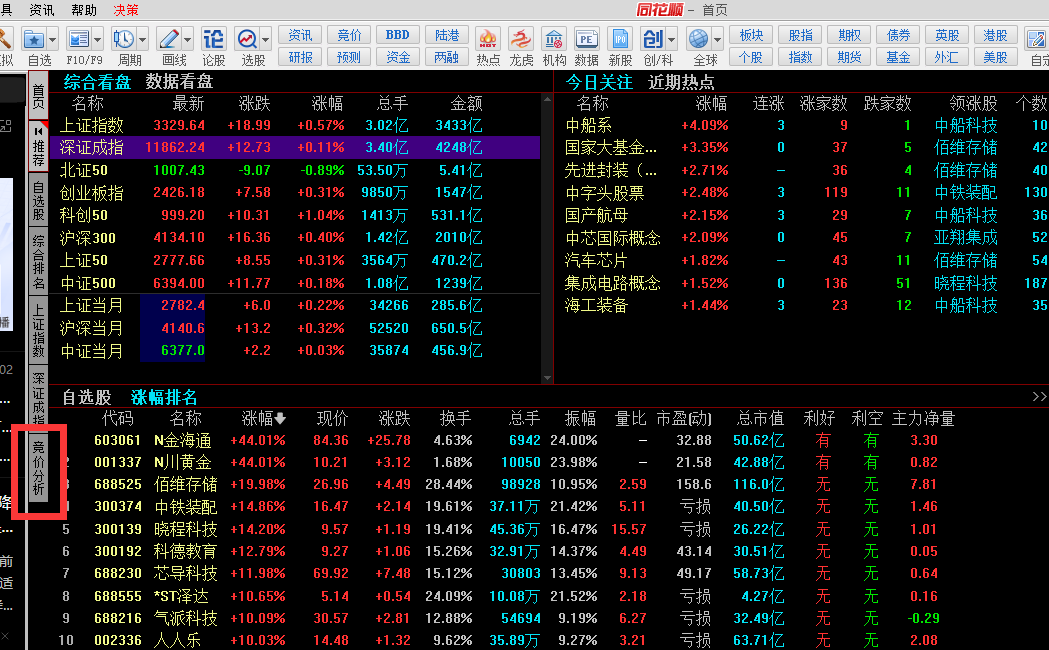Click the 研报 toolbar button
The image size is (1049, 650).
[x=300, y=57]
